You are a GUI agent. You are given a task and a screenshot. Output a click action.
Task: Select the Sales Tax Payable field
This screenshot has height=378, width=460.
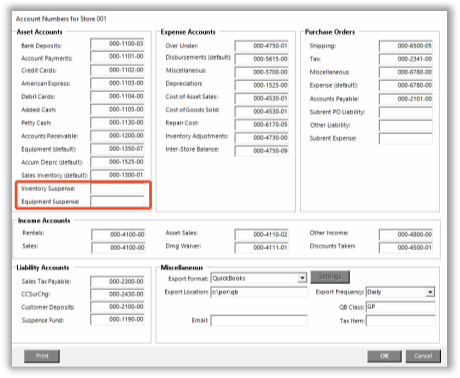[117, 282]
